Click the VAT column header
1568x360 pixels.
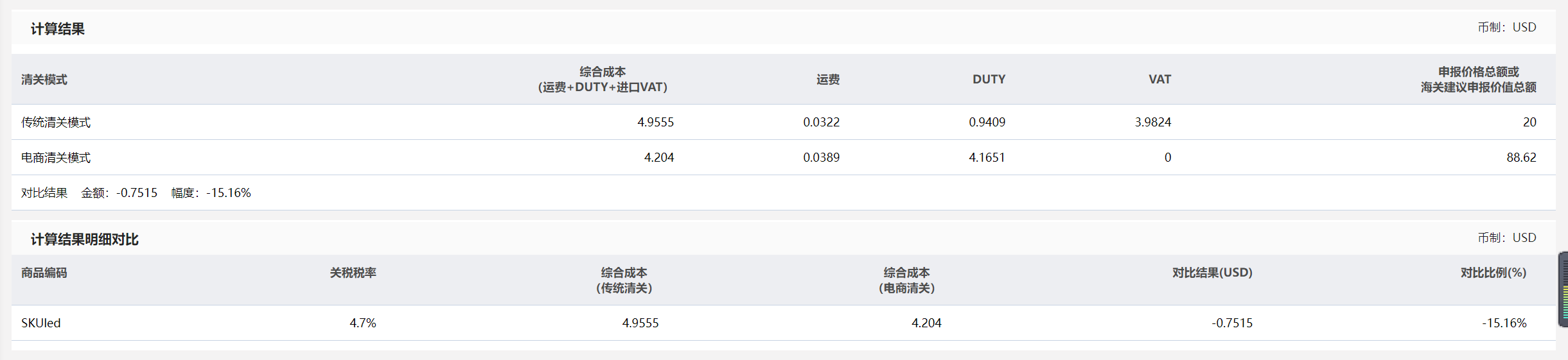(x=1160, y=80)
